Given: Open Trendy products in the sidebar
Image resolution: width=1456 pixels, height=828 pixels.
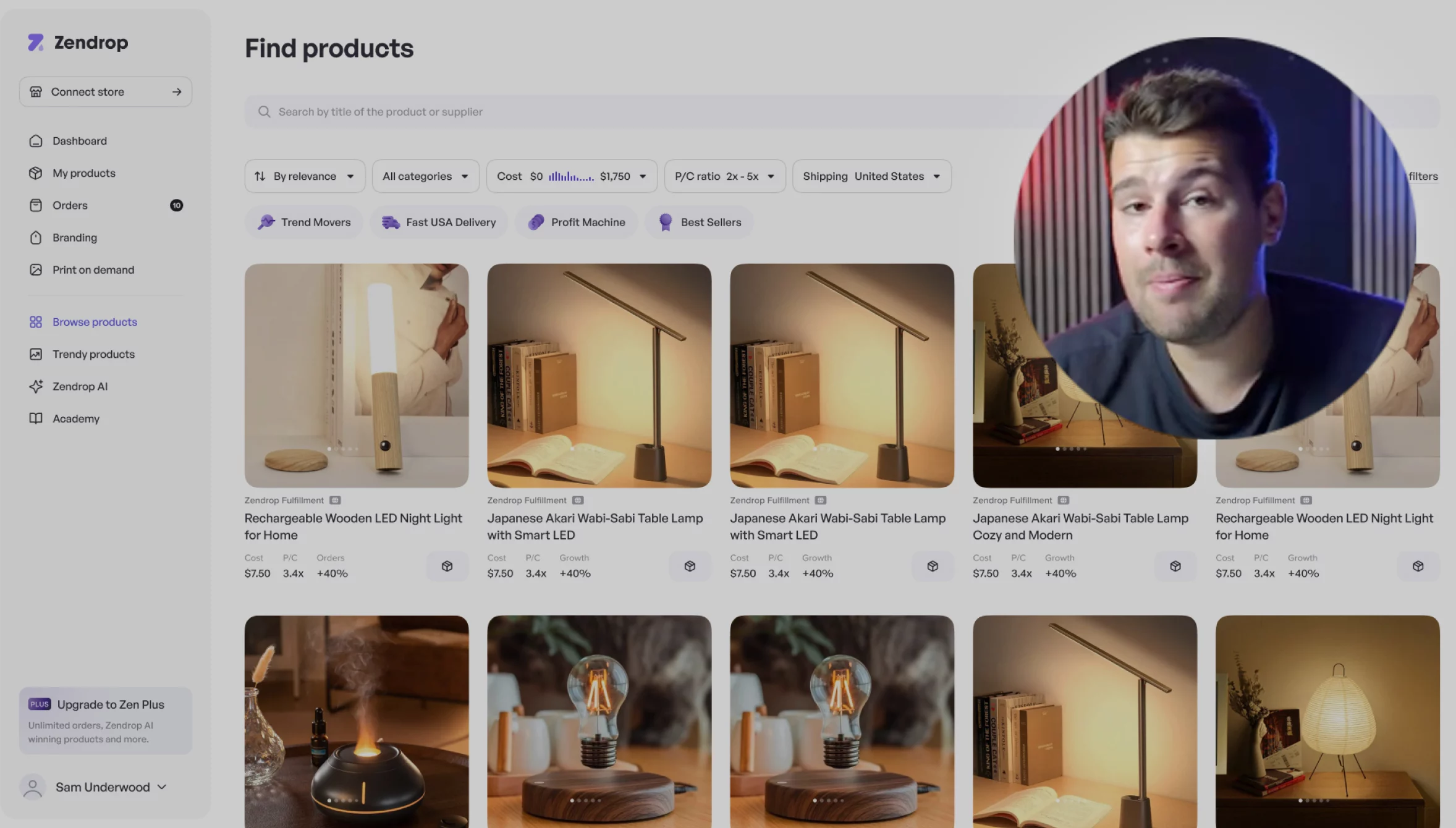Looking at the screenshot, I should [93, 354].
